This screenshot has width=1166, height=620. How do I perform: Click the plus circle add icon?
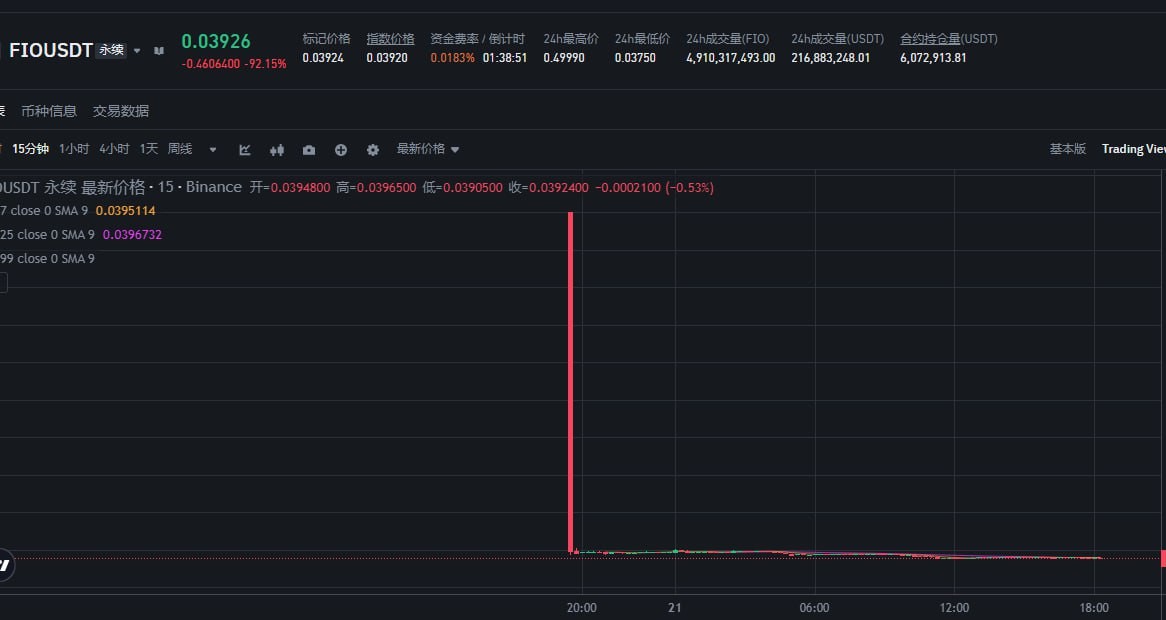(x=341, y=150)
